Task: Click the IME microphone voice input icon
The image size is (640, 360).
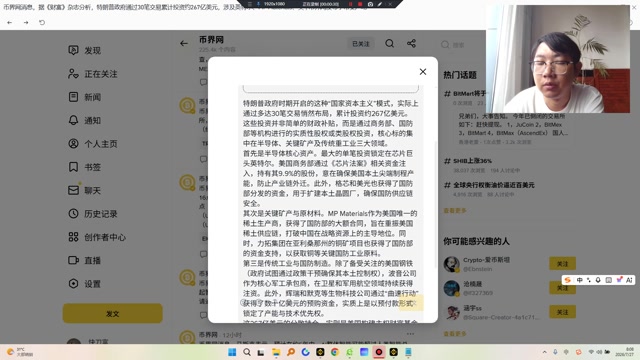Action: click(598, 280)
